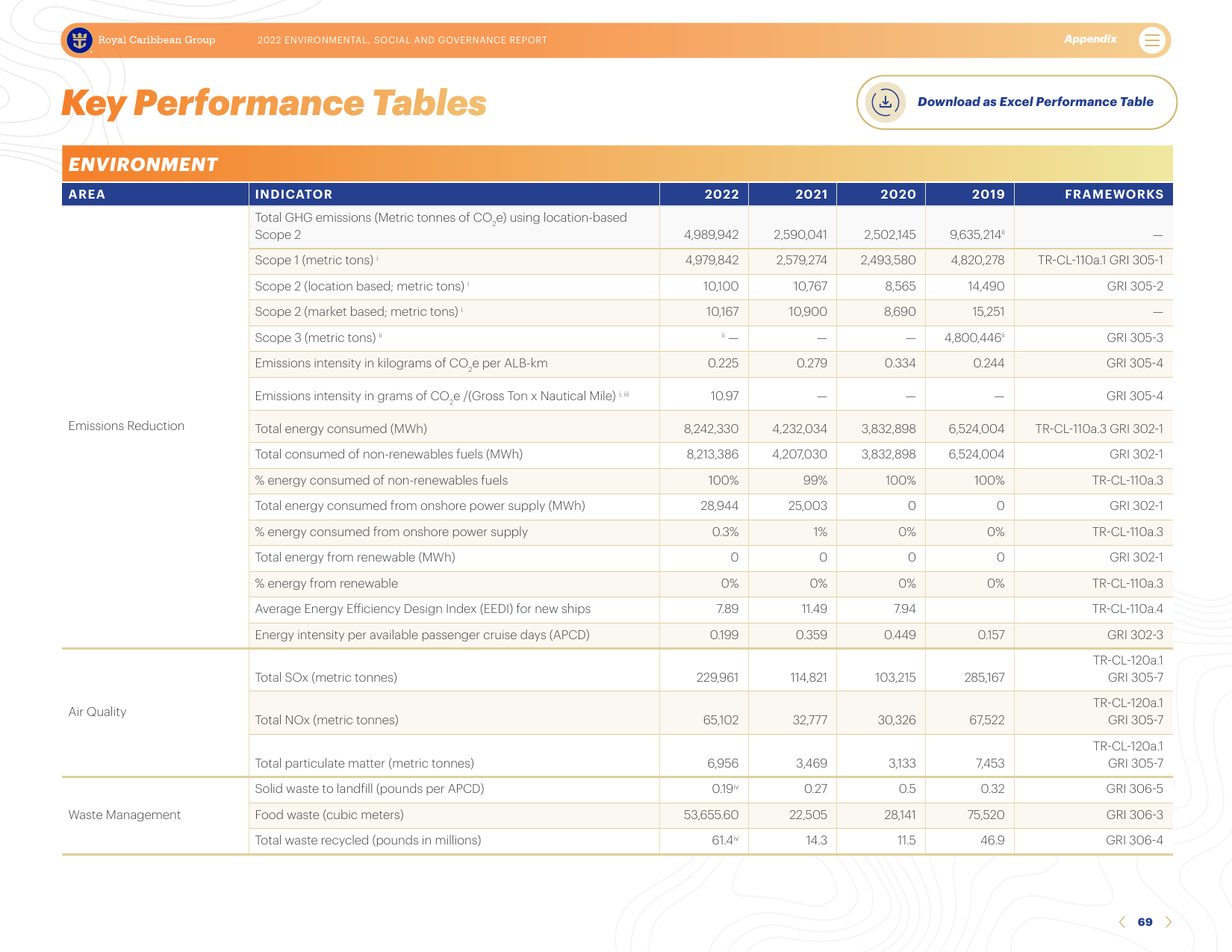Go to previous page arrow
This screenshot has width=1232, height=952.
(1122, 922)
